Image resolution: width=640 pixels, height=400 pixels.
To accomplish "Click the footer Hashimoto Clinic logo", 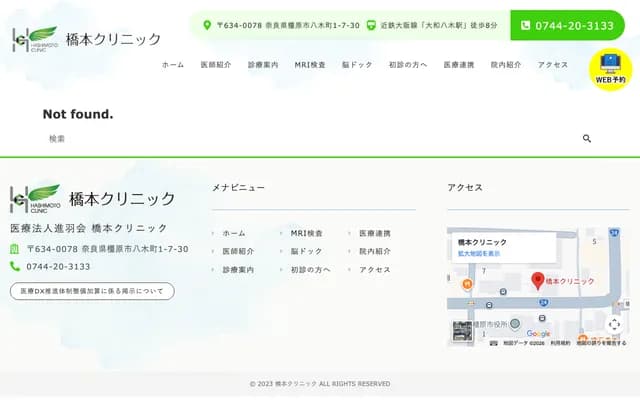I will [x=92, y=198].
